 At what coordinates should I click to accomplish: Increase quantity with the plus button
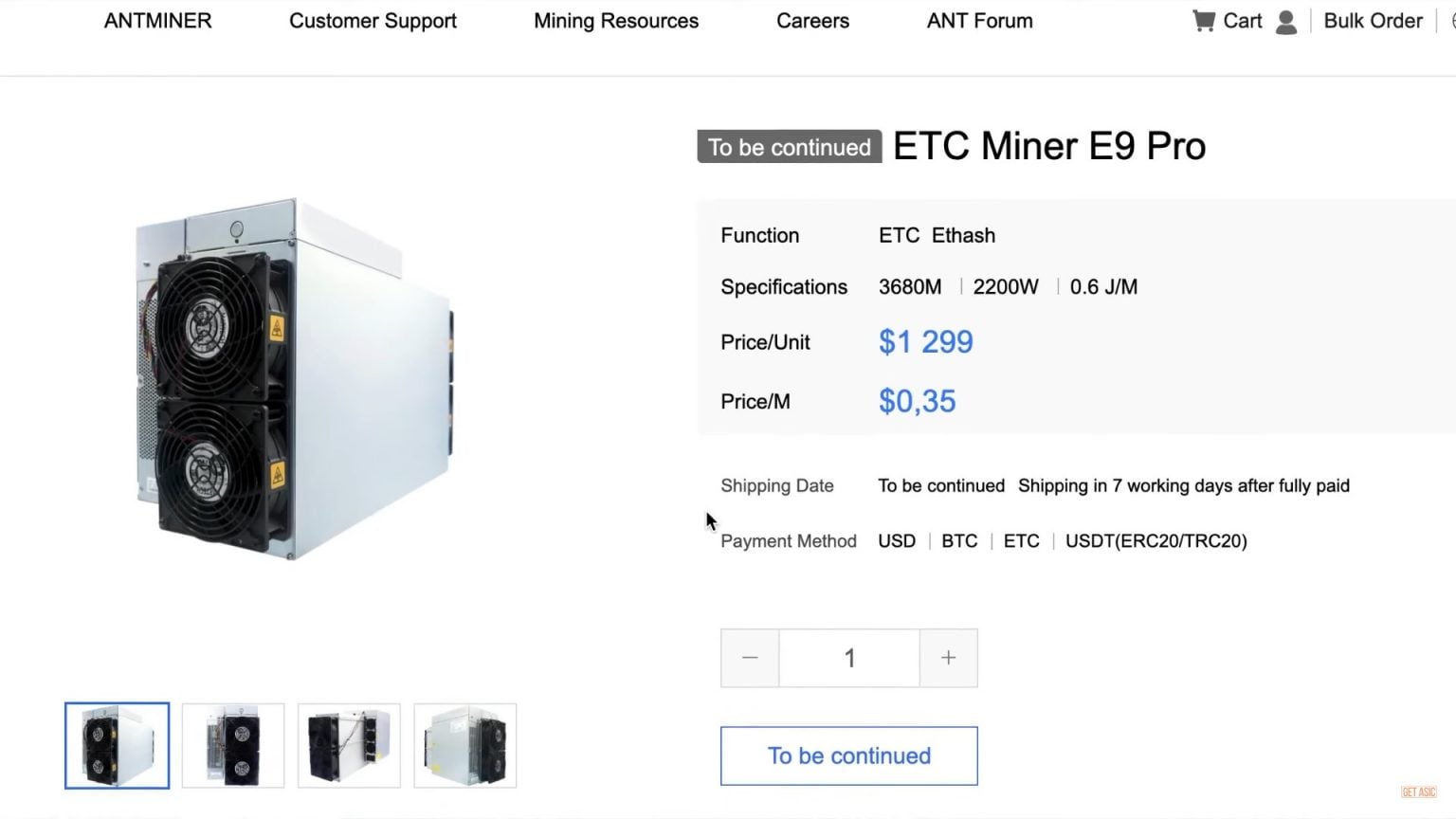click(x=948, y=658)
